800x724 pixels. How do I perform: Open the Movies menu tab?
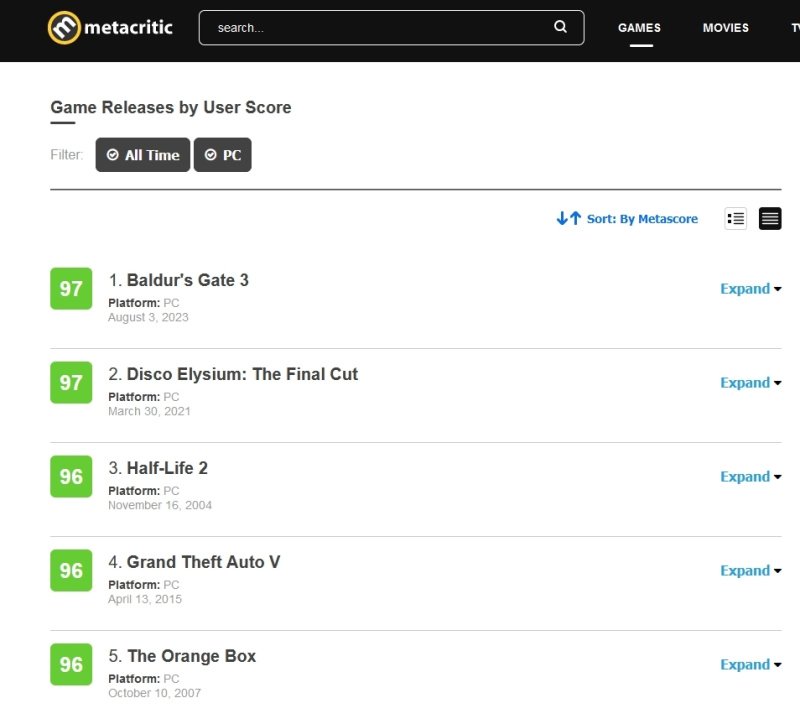click(x=725, y=28)
